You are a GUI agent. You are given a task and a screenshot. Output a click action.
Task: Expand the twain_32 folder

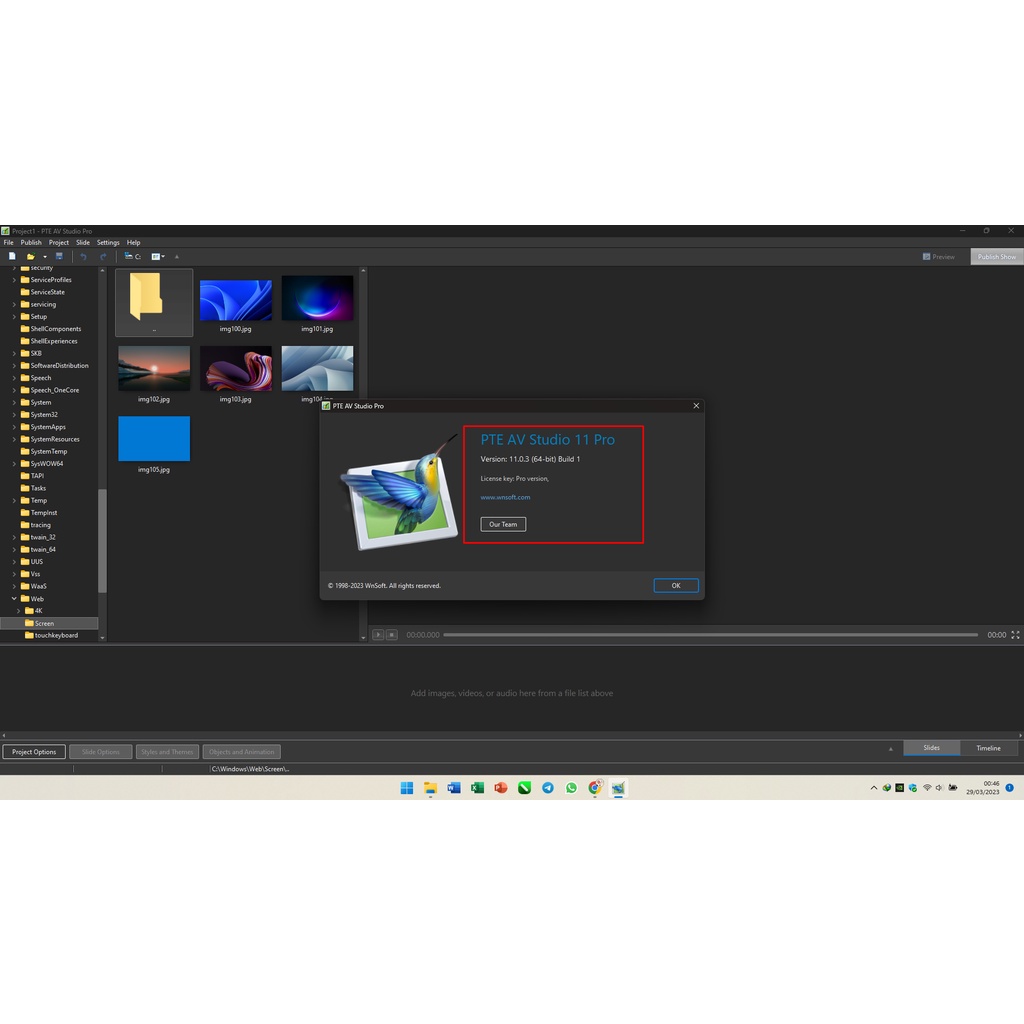click(14, 537)
